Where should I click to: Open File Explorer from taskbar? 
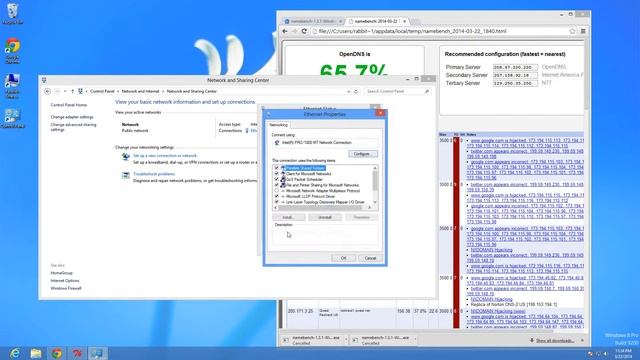(36, 353)
